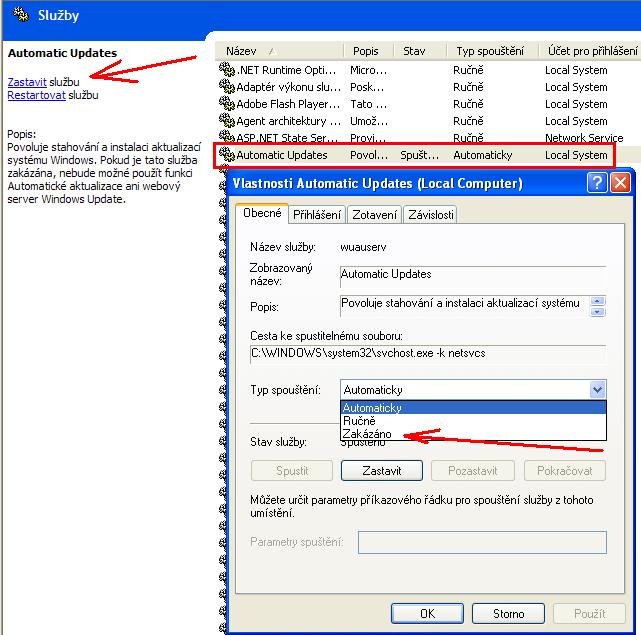Viewport: 641px width, 635px height.
Task: Click the Cesta ke spustitelnému souboru path field
Action: [428, 354]
